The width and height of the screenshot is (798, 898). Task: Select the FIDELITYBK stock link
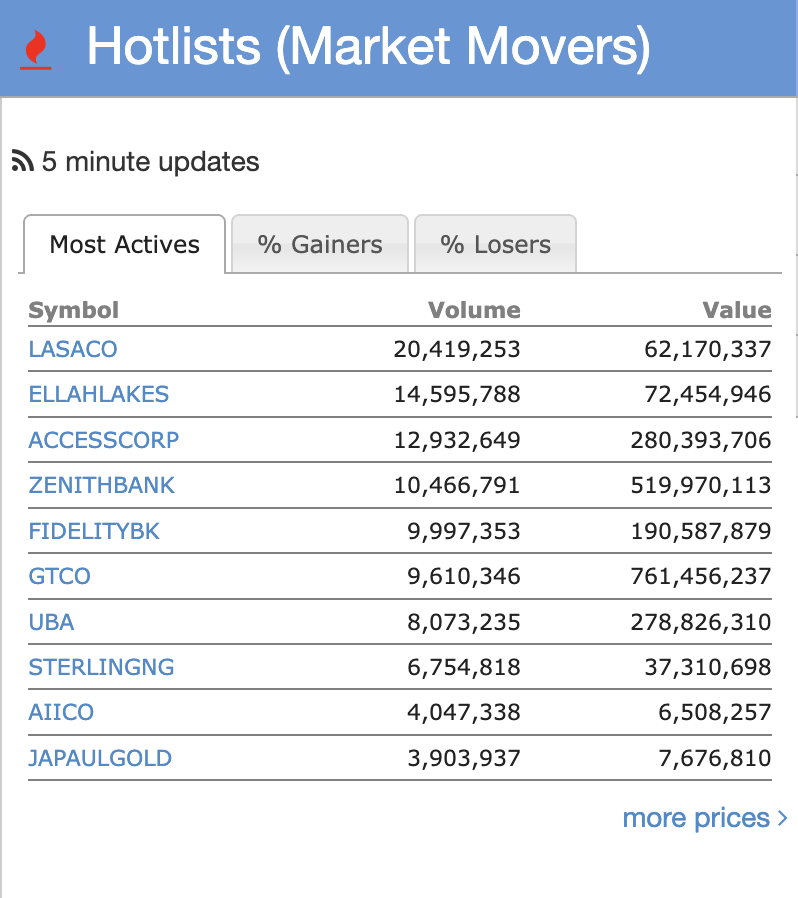[94, 531]
